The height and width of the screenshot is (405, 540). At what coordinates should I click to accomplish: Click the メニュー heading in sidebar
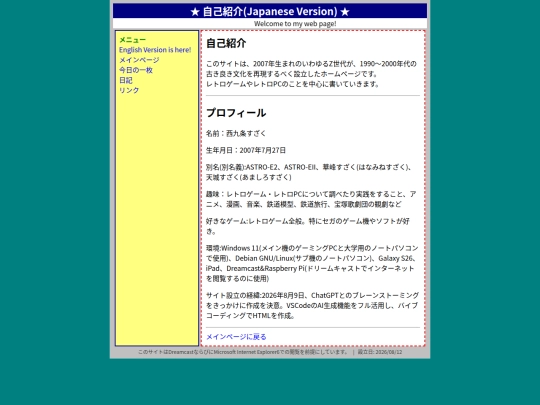tap(132, 40)
